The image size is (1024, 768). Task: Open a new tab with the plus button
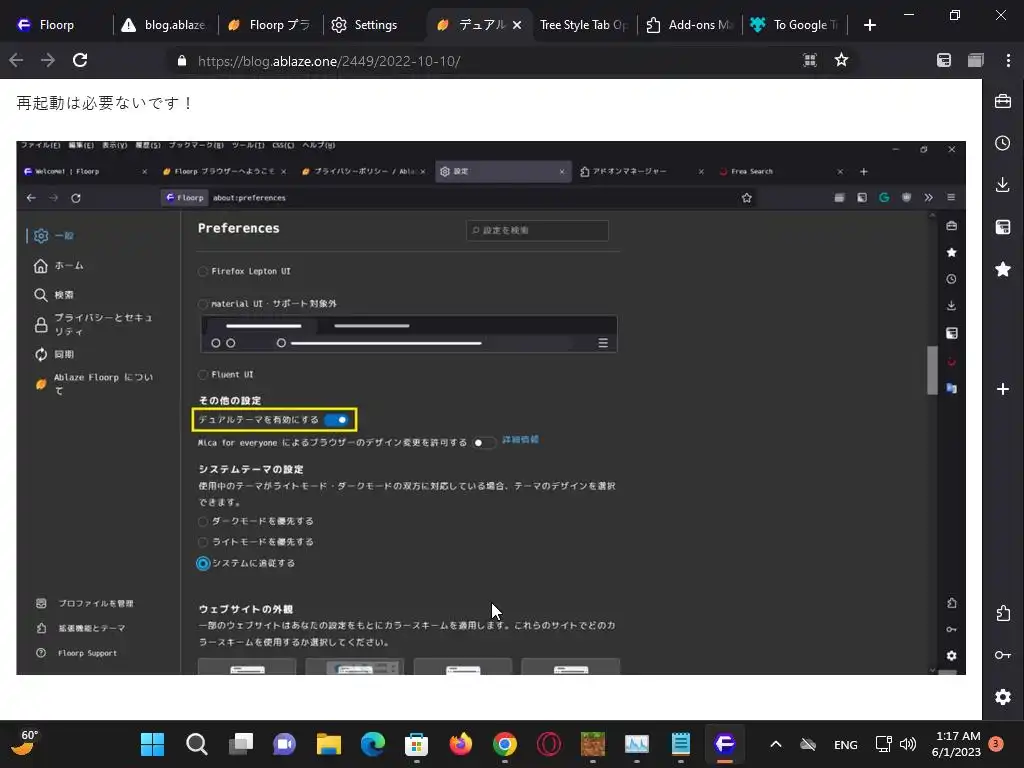[869, 25]
